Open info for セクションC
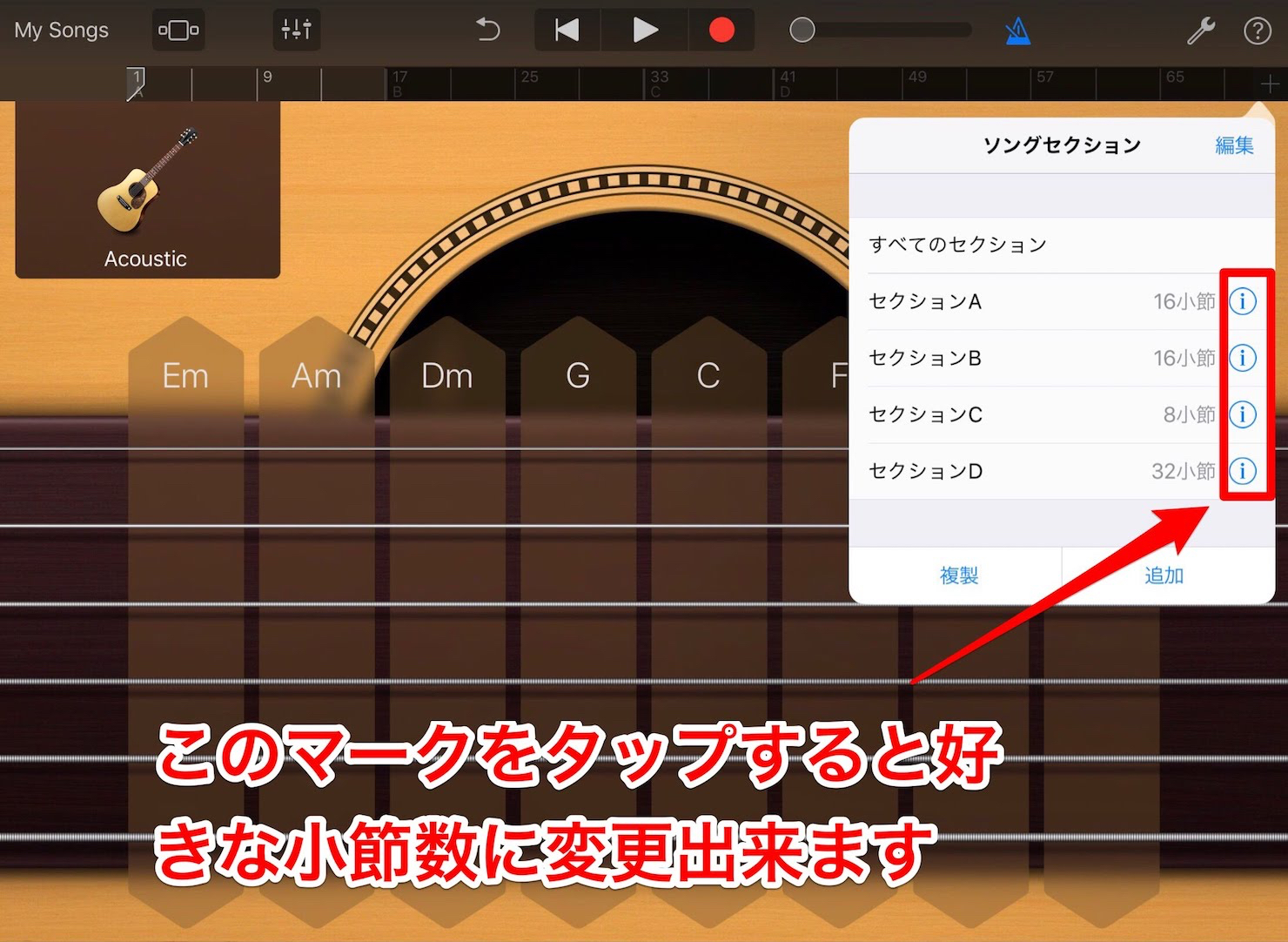 tap(1243, 414)
